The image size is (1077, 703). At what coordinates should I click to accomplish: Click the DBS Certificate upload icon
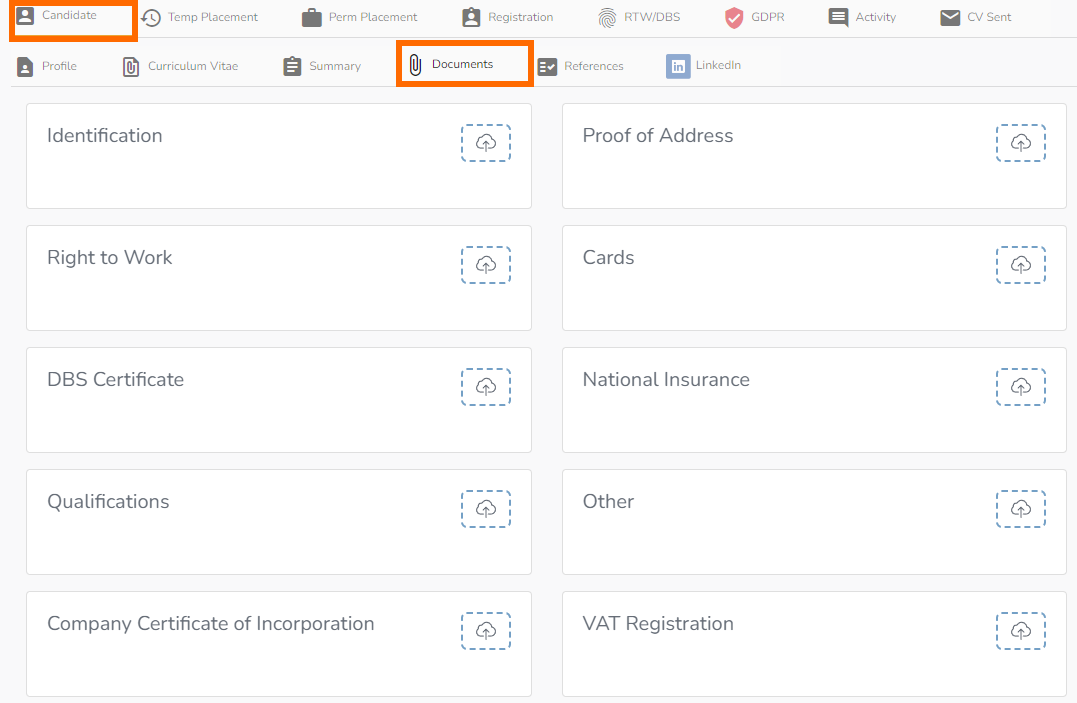486,387
